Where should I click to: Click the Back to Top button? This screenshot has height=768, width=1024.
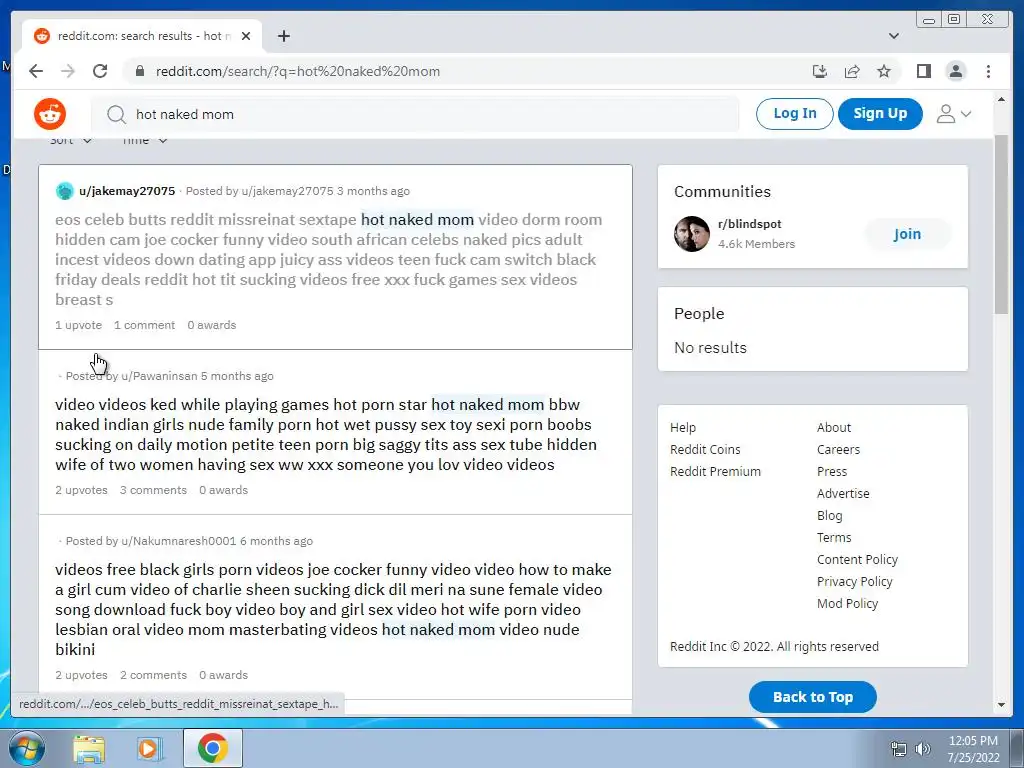812,697
